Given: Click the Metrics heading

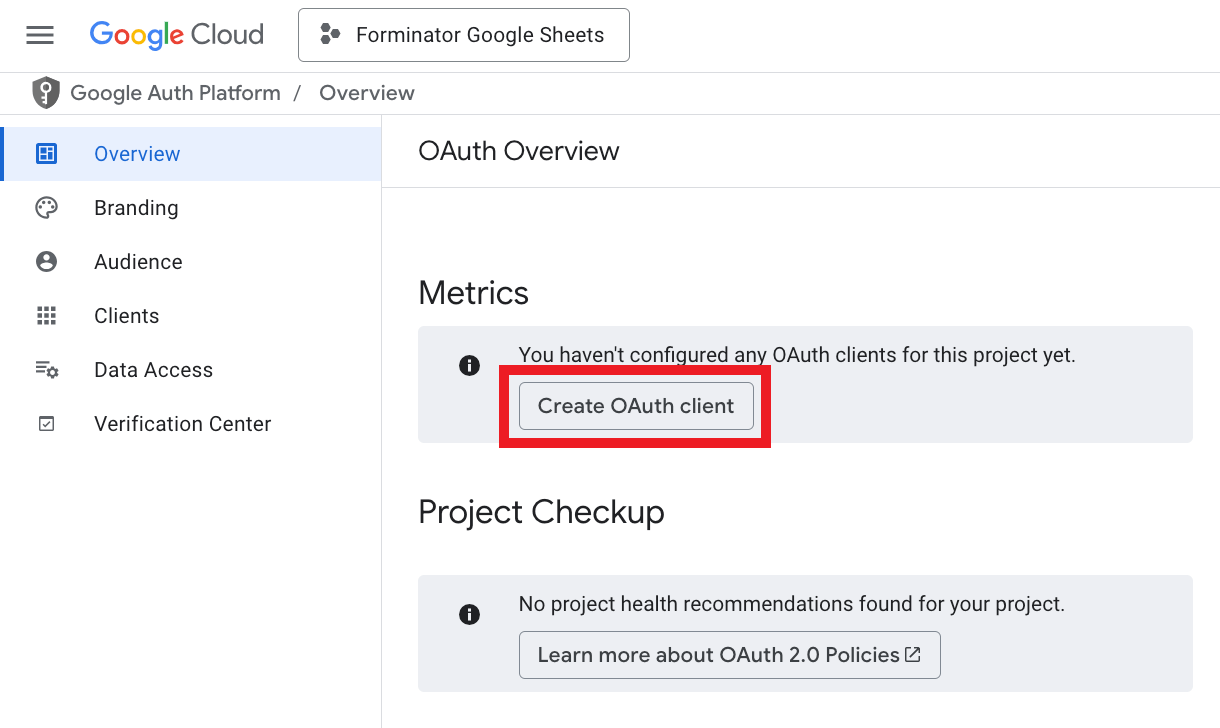Looking at the screenshot, I should [474, 293].
